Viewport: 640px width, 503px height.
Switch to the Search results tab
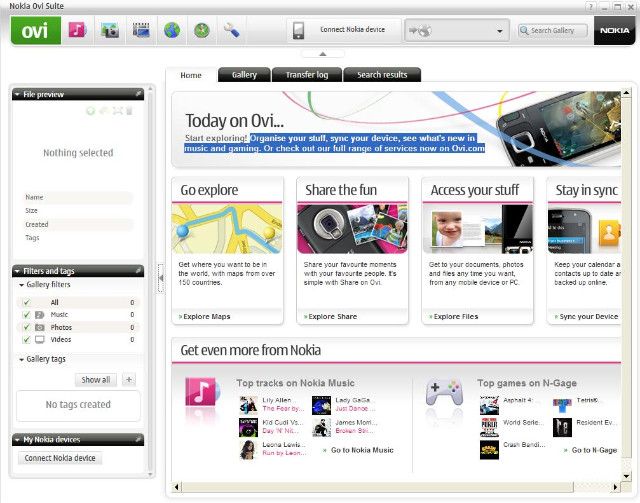(382, 75)
